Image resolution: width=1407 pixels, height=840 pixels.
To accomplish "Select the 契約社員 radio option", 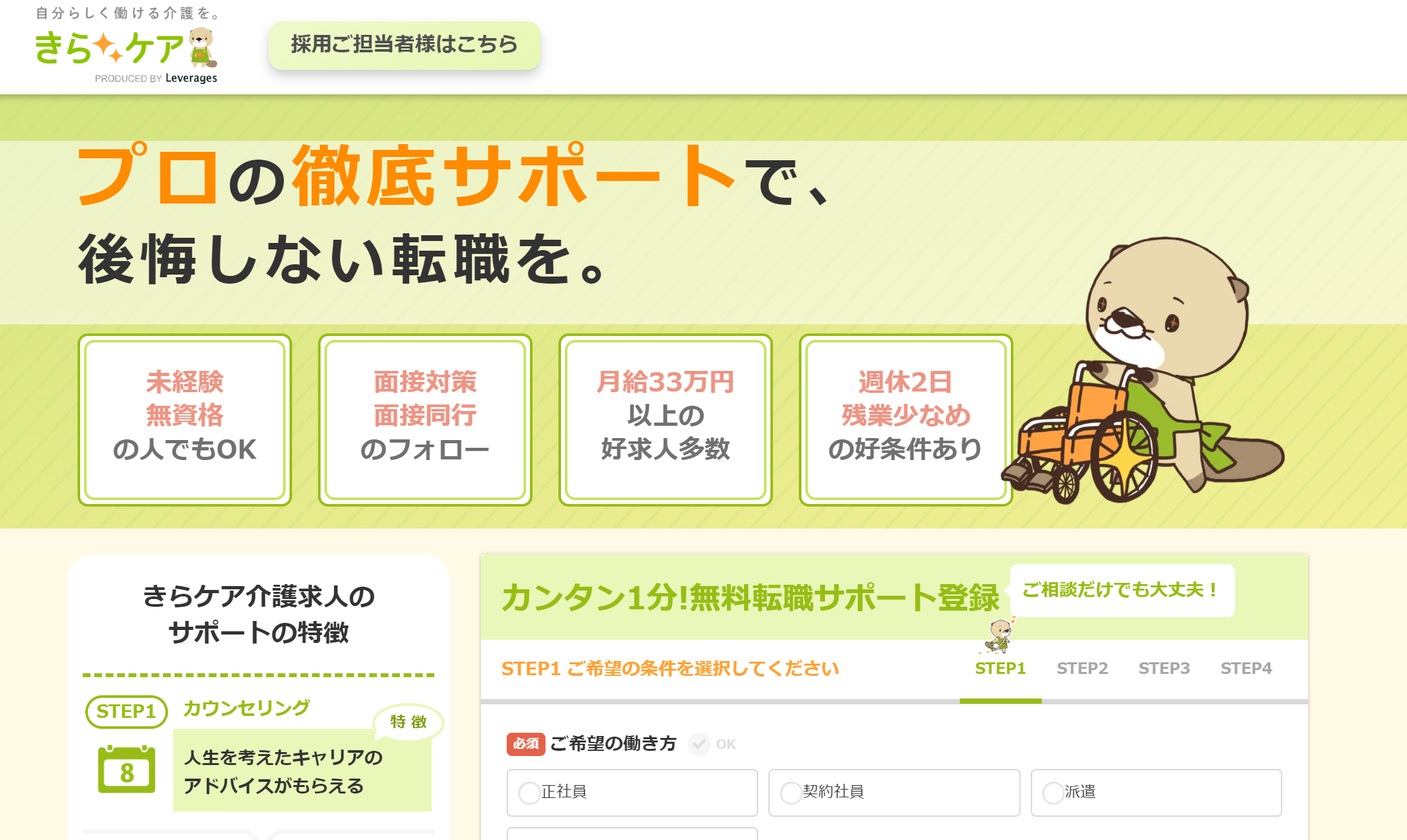I will [894, 792].
